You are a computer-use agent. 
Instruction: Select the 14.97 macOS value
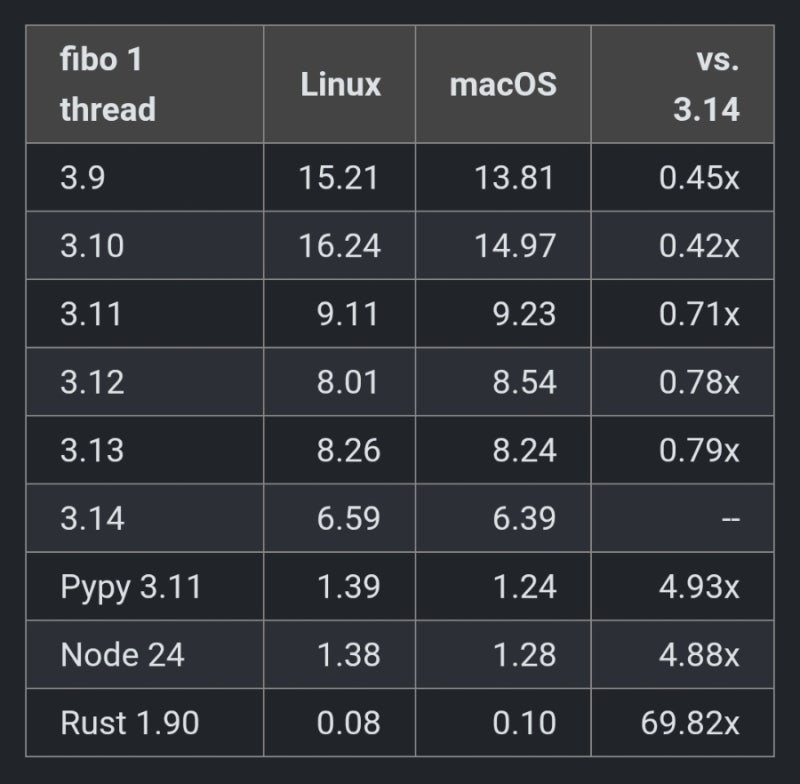[x=515, y=245]
